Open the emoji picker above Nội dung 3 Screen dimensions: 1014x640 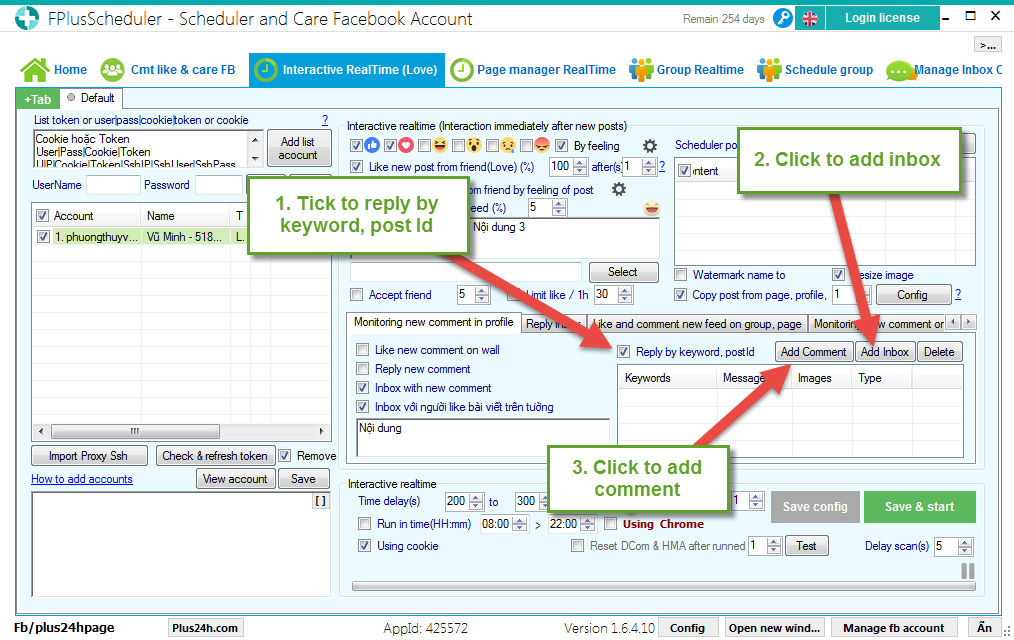pyautogui.click(x=652, y=208)
